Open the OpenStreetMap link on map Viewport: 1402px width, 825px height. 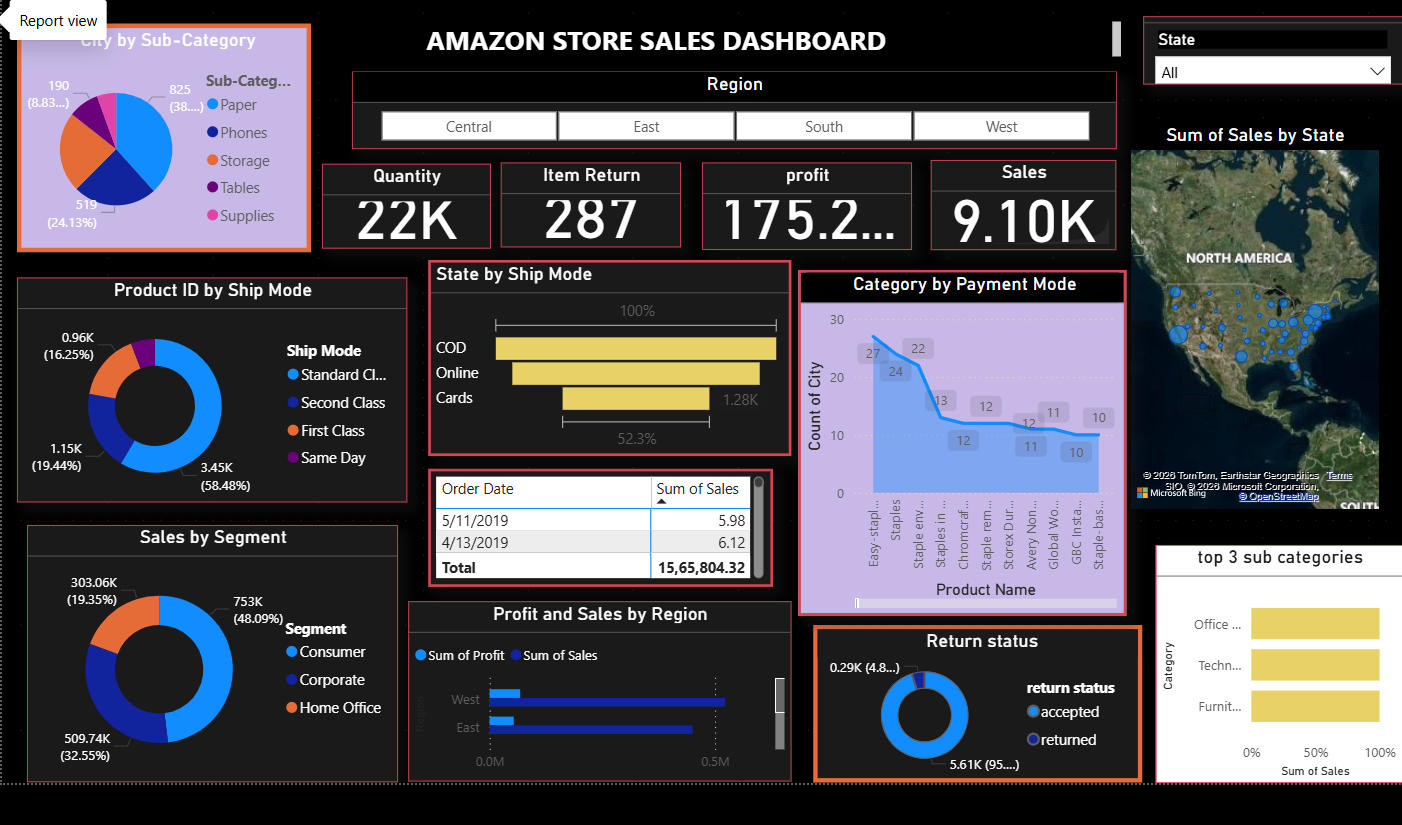pos(1279,497)
